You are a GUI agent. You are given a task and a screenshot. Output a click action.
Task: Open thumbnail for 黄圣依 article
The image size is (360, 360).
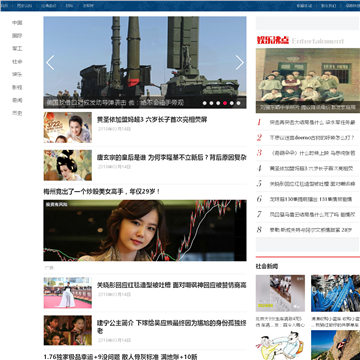click(68, 127)
